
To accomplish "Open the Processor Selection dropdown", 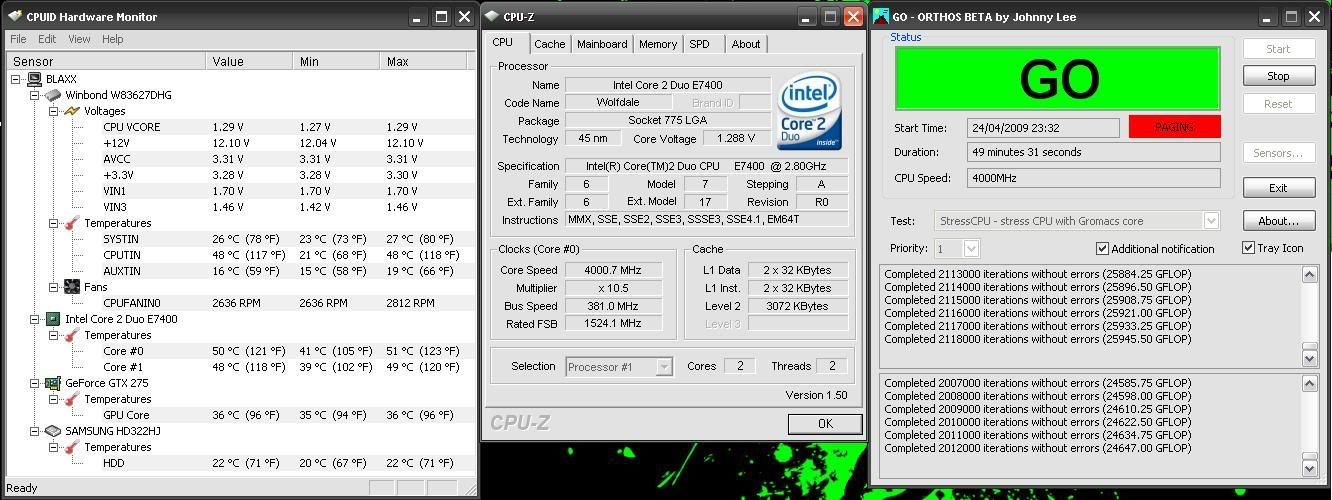I will point(663,367).
